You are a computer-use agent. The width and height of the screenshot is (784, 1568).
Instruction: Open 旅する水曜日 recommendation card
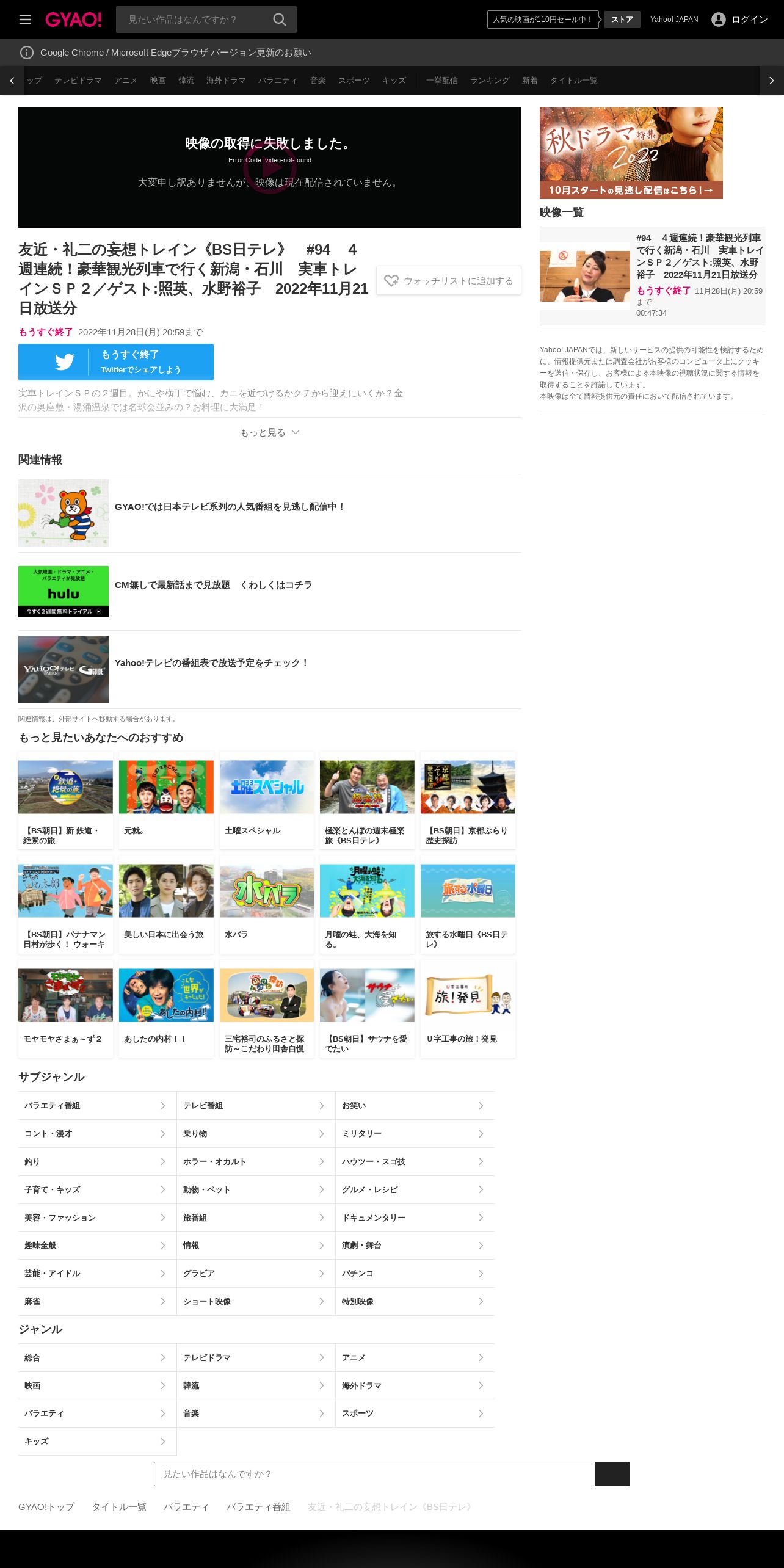(468, 904)
